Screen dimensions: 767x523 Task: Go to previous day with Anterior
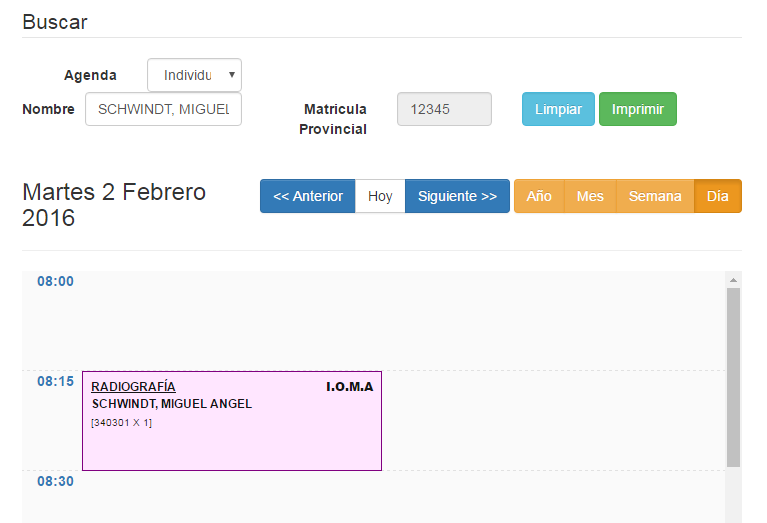(x=308, y=196)
